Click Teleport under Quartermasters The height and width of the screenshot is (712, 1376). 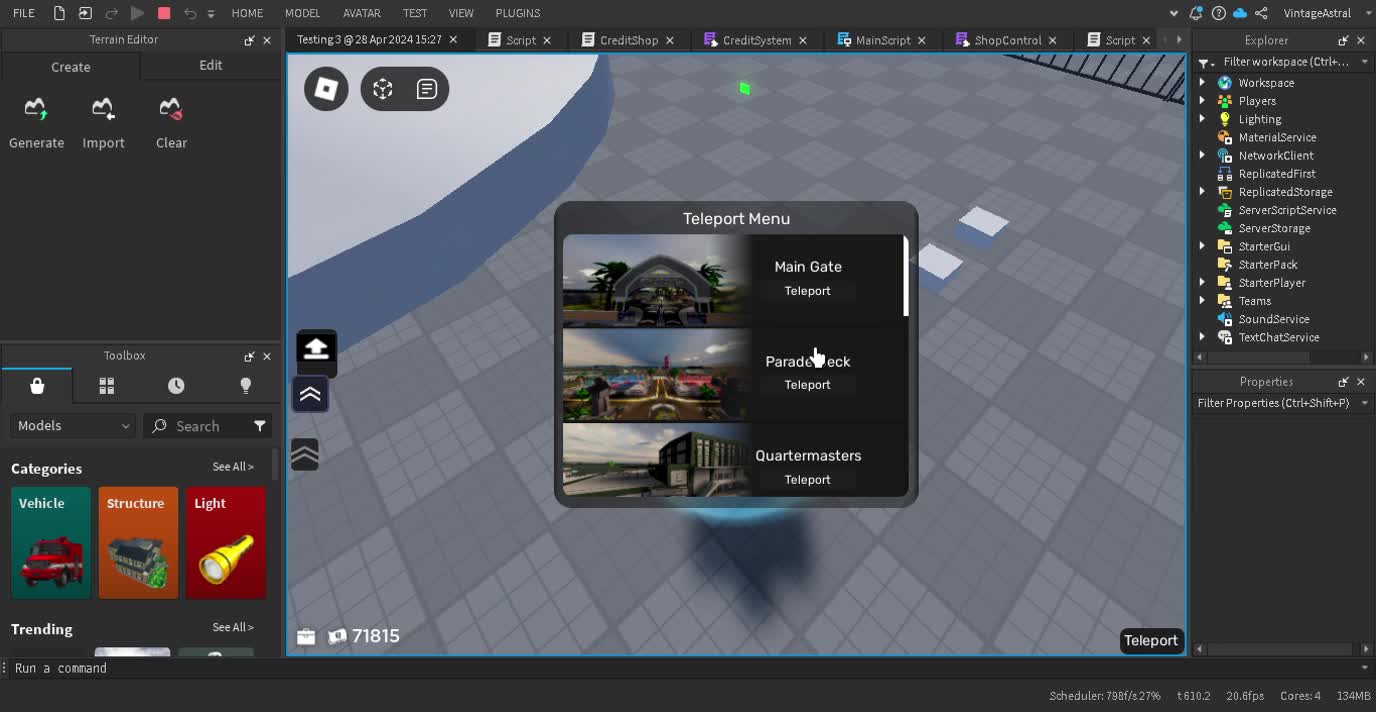(807, 480)
